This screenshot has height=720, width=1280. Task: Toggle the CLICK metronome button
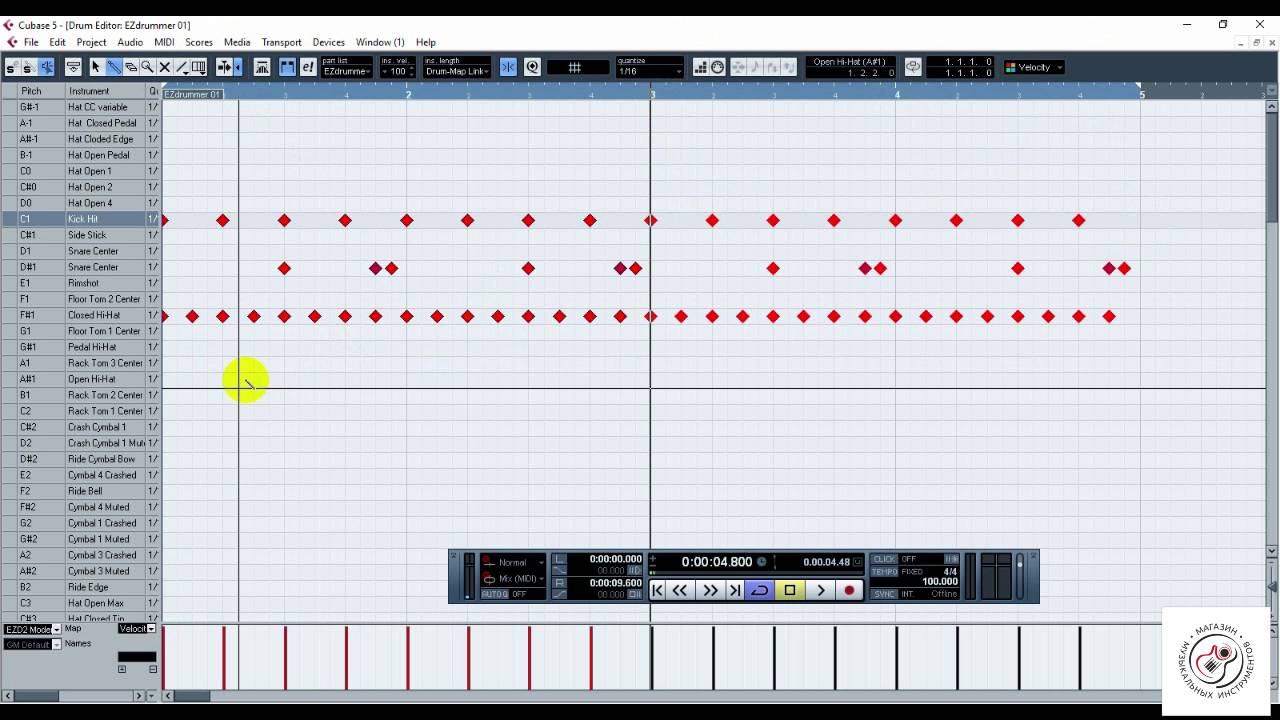tap(884, 559)
